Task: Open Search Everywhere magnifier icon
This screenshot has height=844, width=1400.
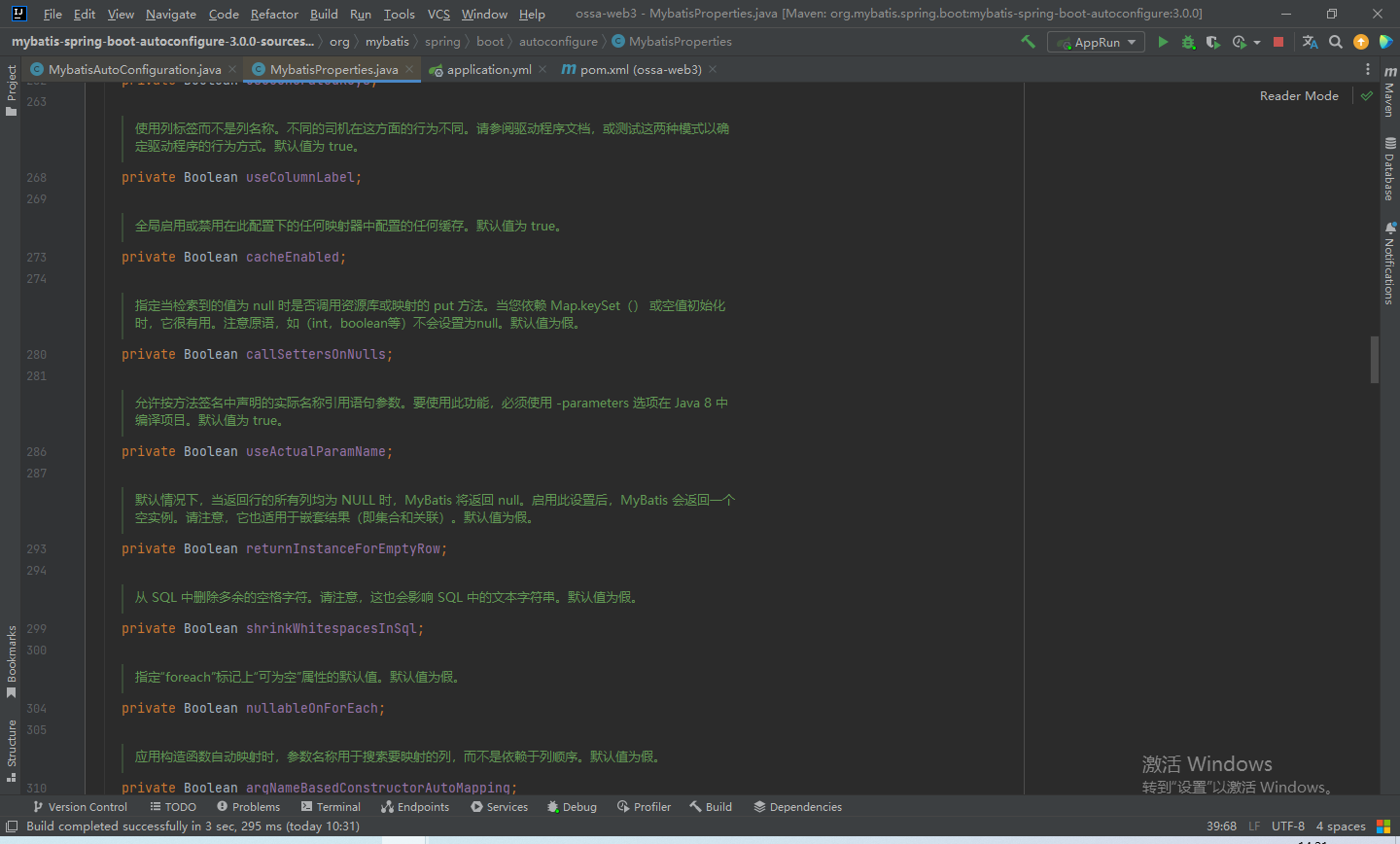Action: point(1336,42)
